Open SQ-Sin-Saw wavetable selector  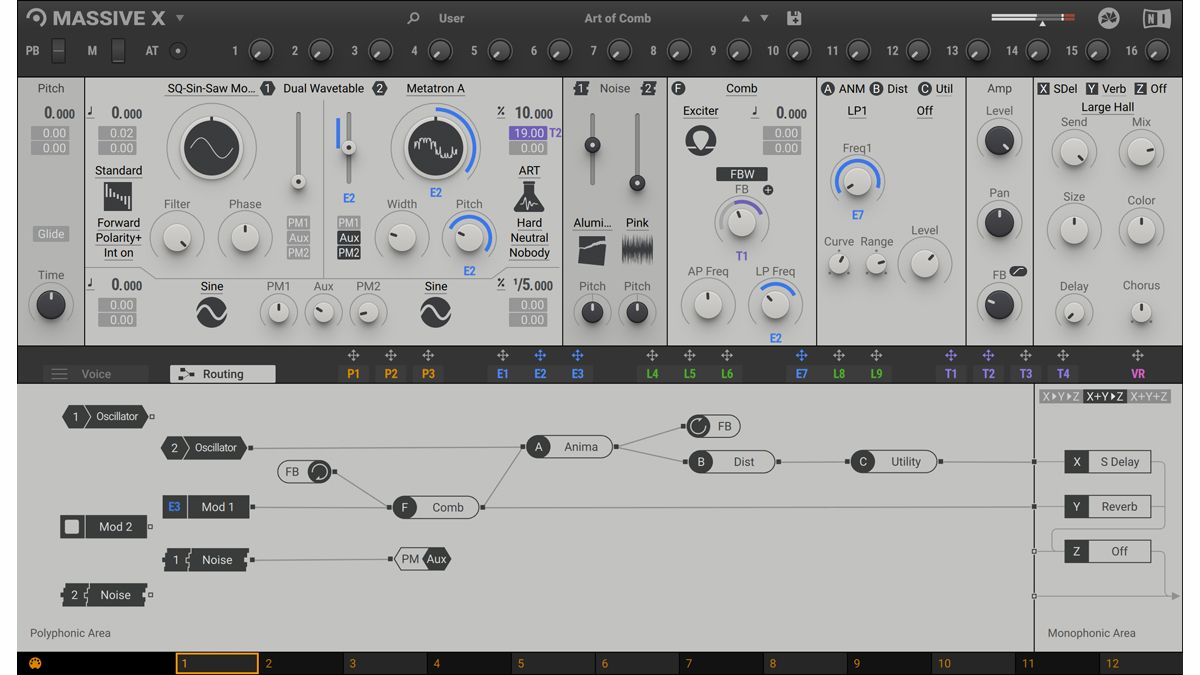(x=210, y=88)
